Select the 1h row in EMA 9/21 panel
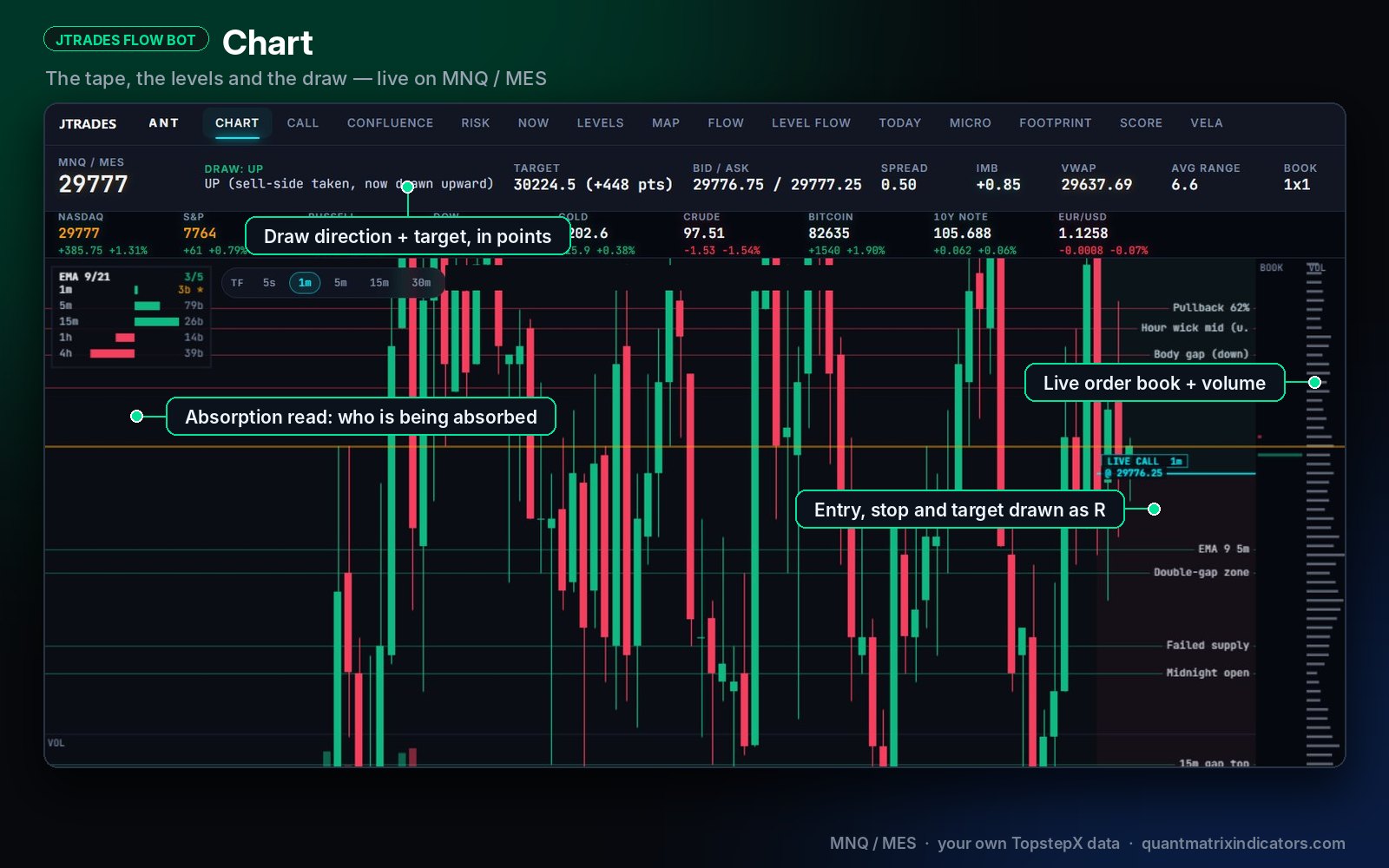1389x868 pixels. 131,338
